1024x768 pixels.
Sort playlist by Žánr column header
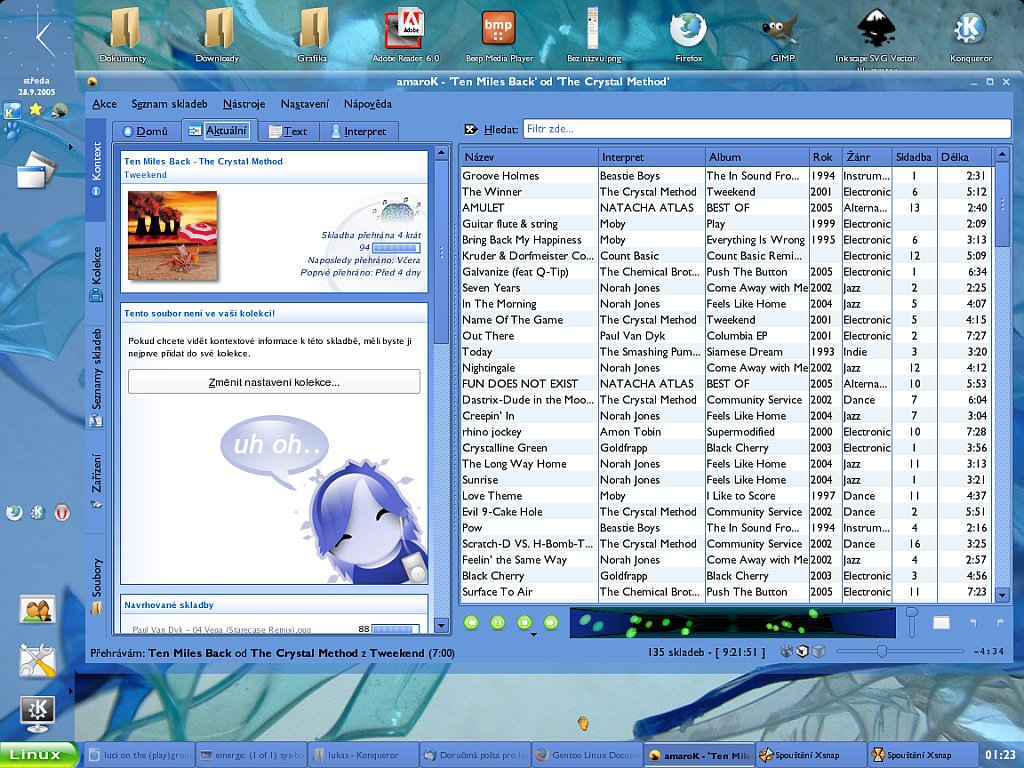(867, 157)
